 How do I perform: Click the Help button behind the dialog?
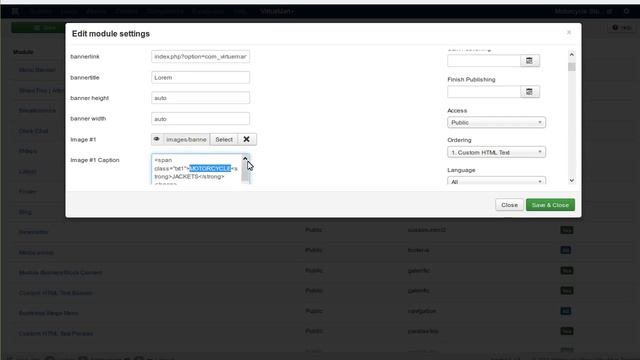pyautogui.click(x=622, y=28)
